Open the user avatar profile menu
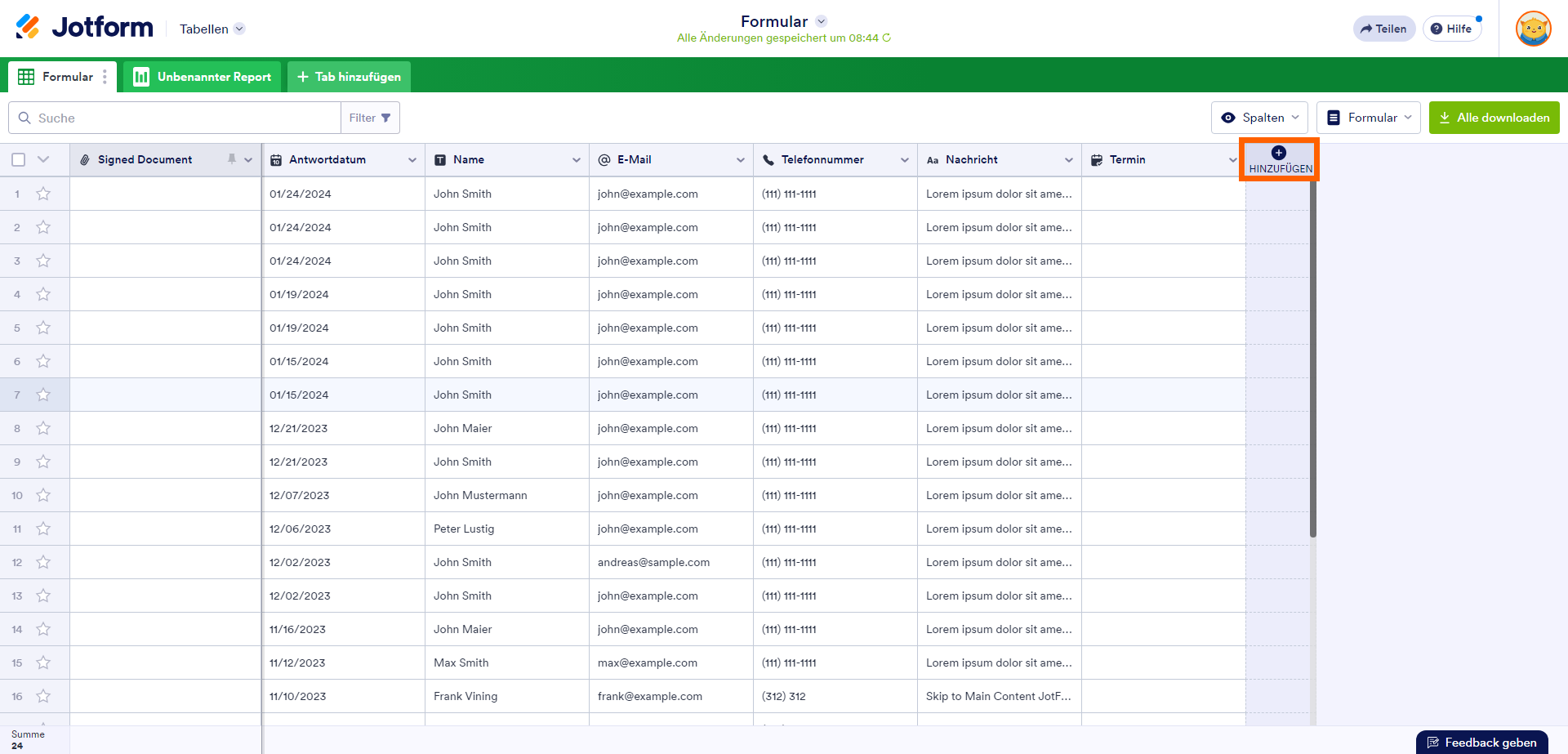 click(1533, 29)
